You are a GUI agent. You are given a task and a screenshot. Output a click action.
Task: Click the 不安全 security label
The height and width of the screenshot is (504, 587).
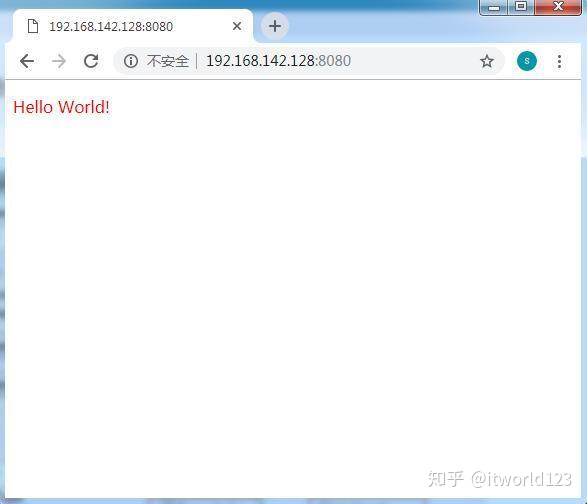(168, 61)
